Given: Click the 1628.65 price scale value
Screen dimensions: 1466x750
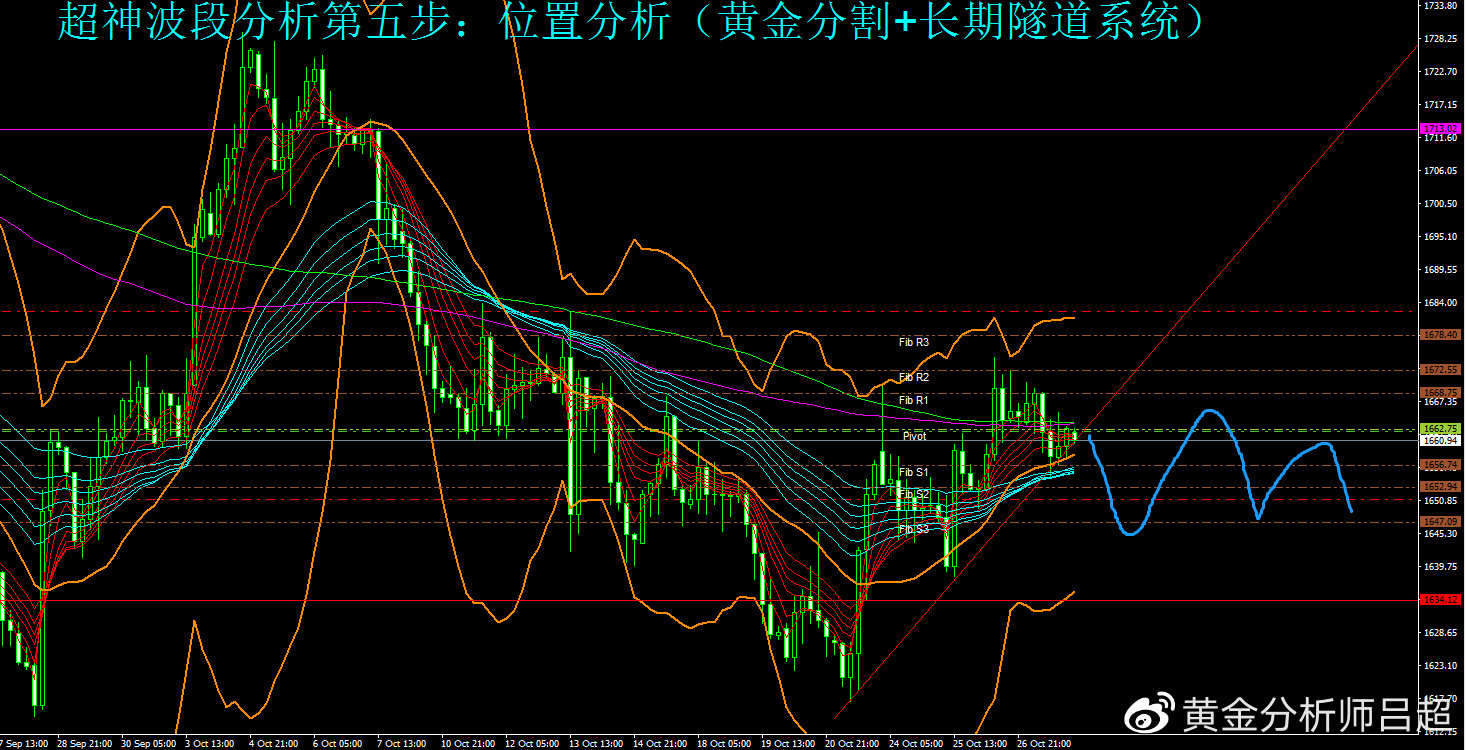Looking at the screenshot, I should [x=1441, y=633].
